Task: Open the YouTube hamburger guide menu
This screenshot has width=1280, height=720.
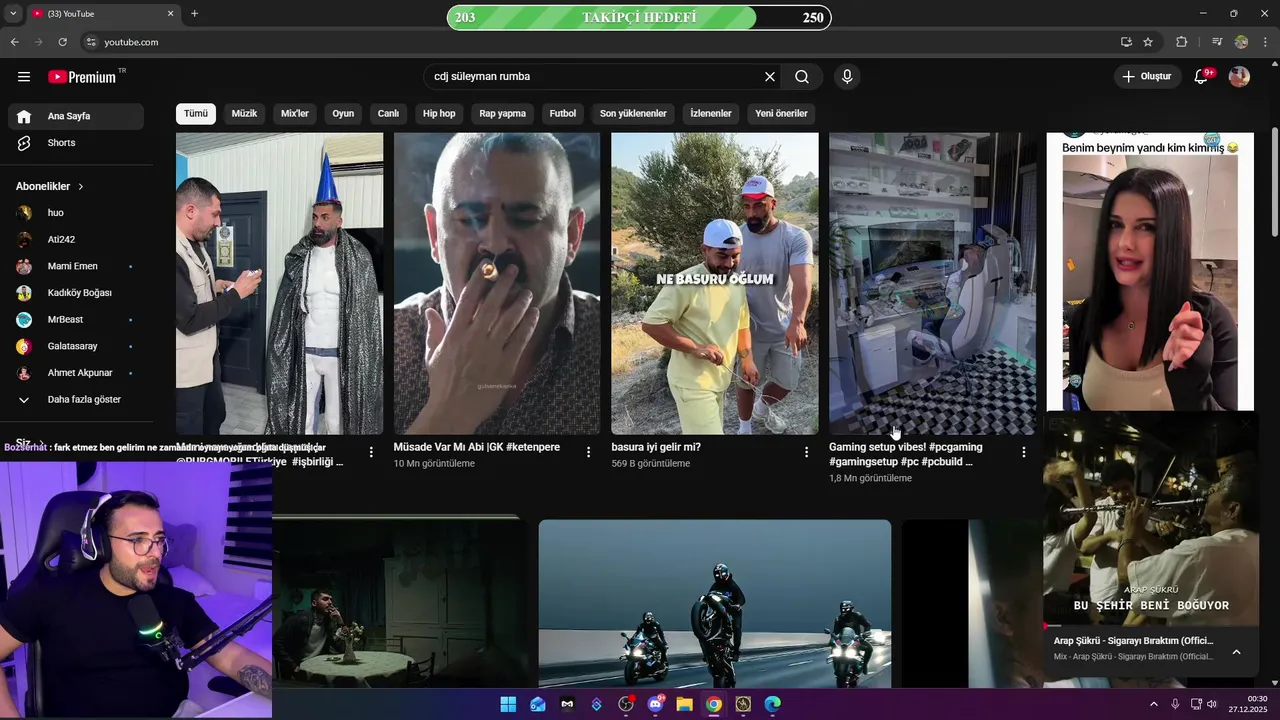Action: point(24,77)
